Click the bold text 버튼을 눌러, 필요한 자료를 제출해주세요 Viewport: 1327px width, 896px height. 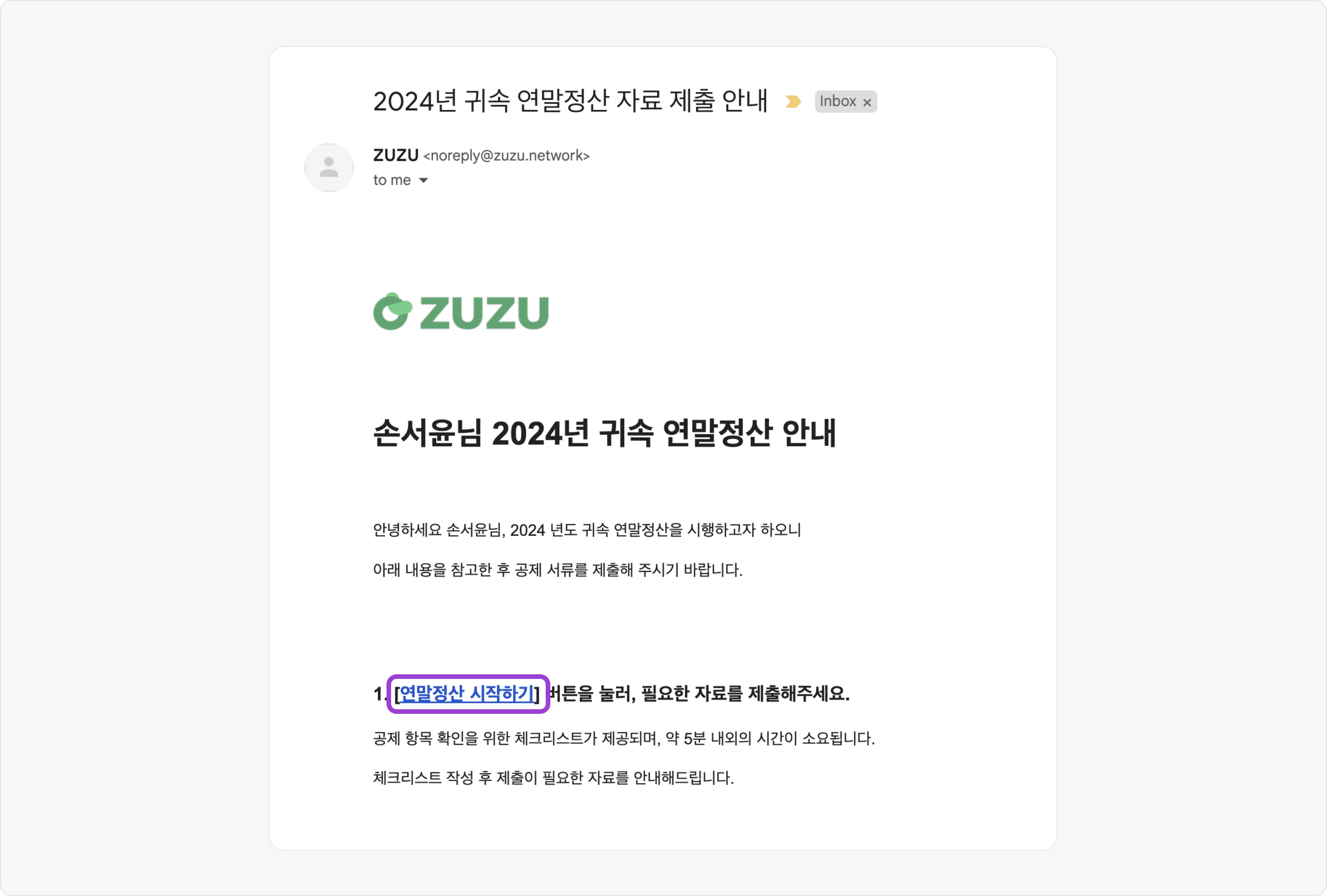point(699,694)
